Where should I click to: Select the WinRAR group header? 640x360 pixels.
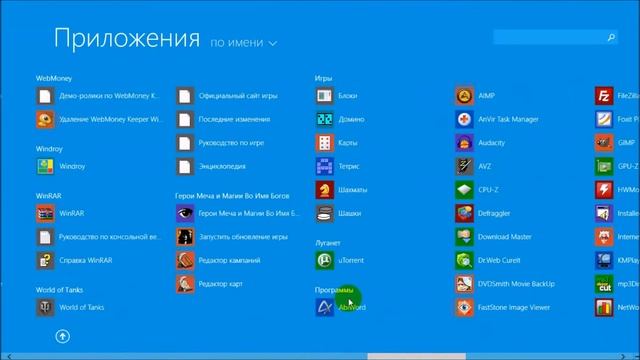click(x=49, y=196)
